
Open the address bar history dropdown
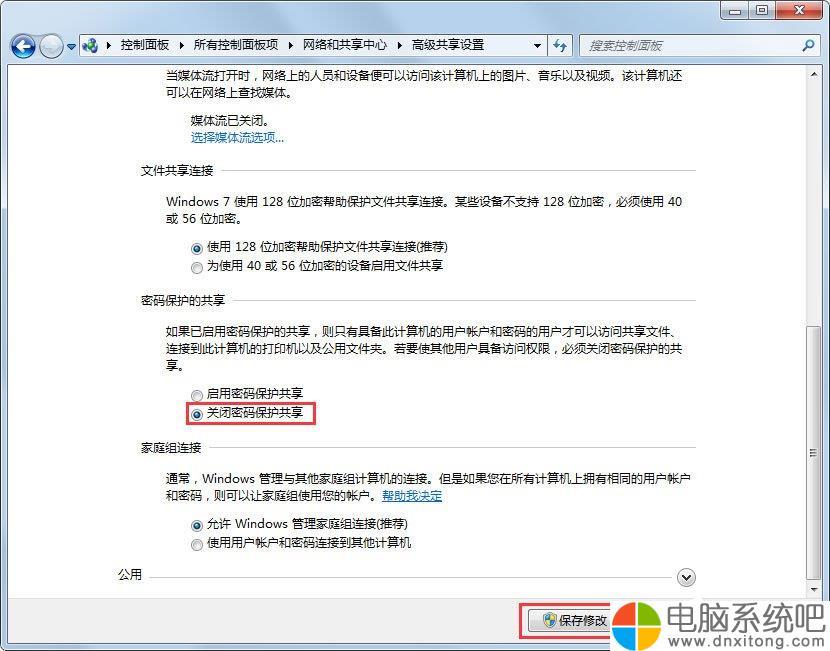(537, 46)
